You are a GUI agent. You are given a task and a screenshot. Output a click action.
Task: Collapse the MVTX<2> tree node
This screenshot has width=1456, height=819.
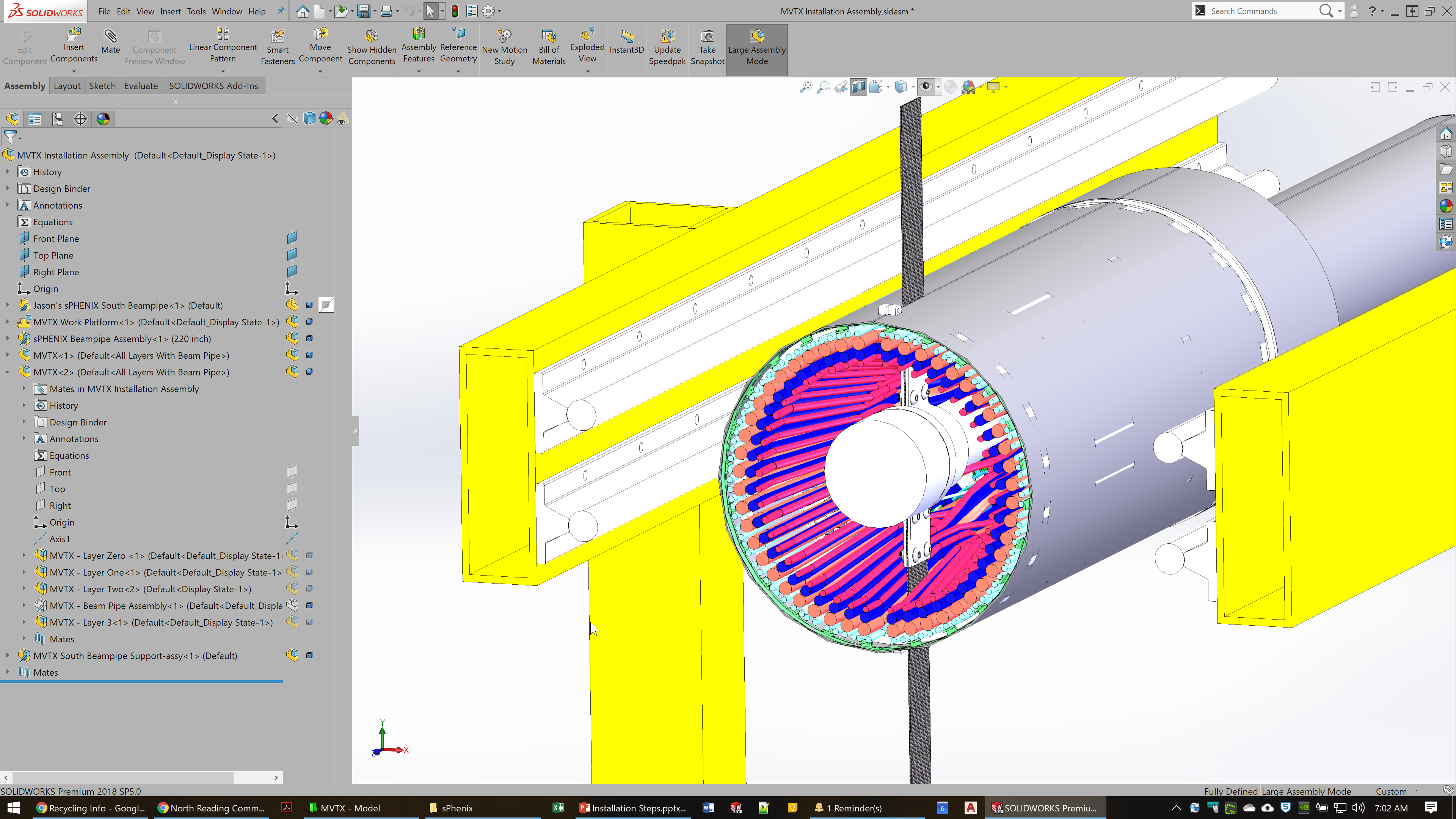tap(7, 372)
